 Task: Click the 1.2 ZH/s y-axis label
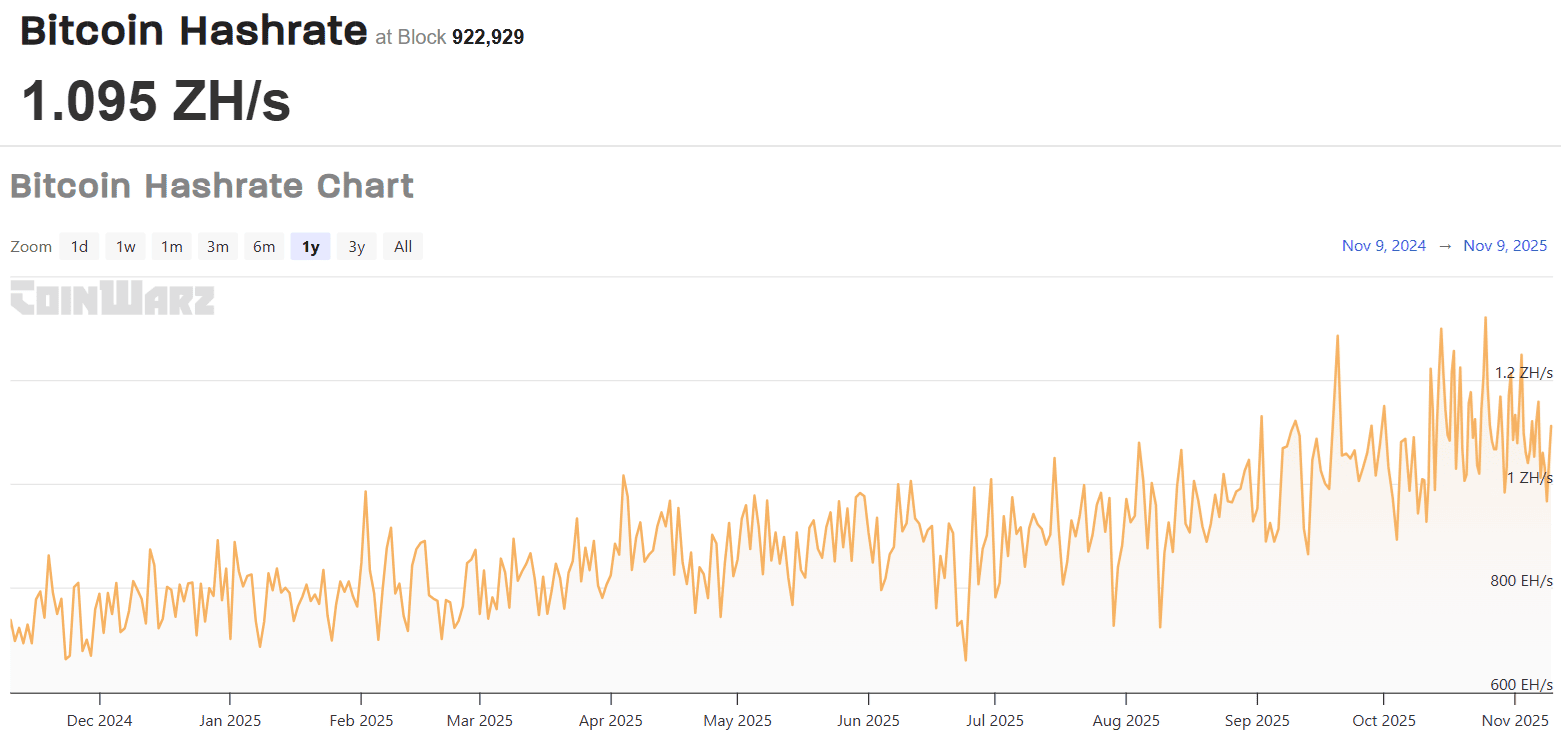(1523, 373)
